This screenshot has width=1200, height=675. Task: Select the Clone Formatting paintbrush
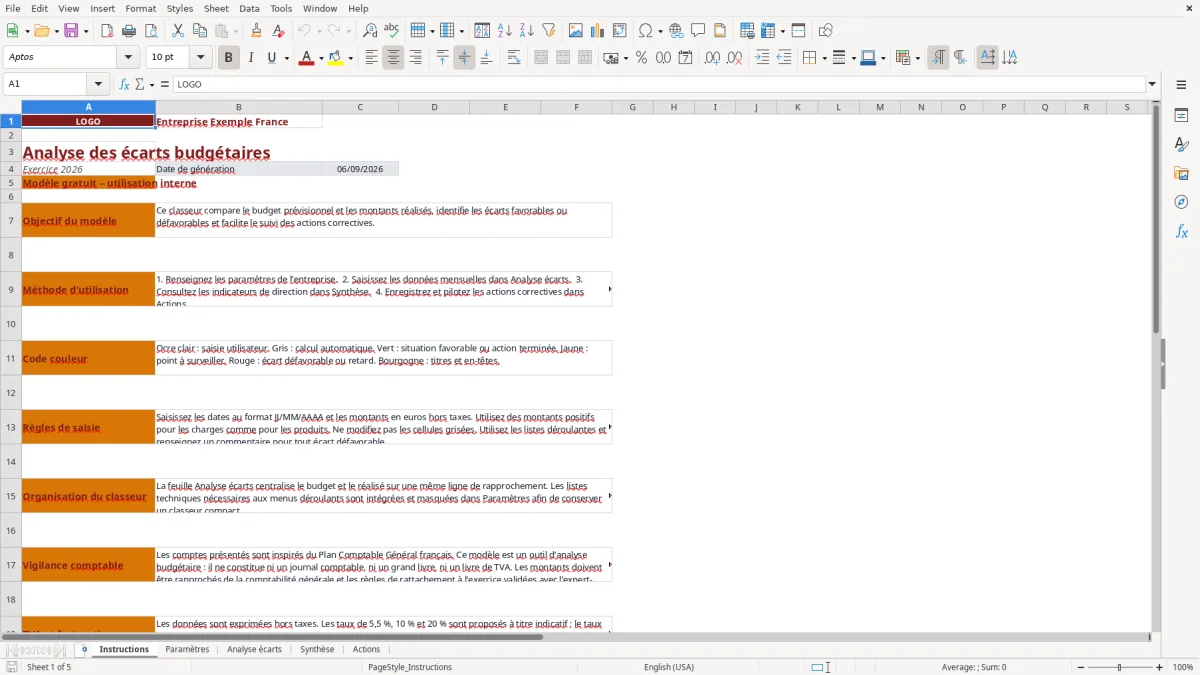coord(257,31)
